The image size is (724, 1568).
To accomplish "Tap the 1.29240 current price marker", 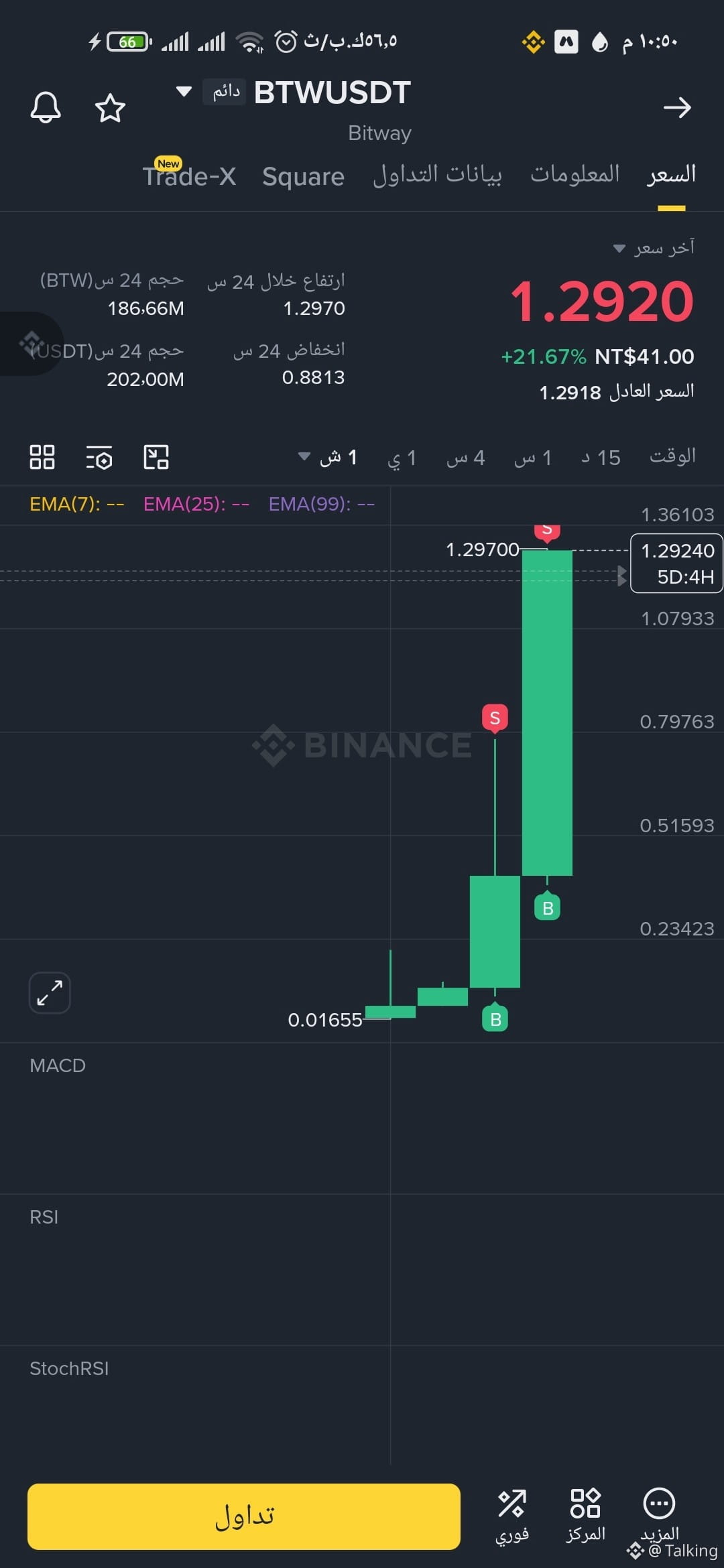I will [x=676, y=563].
